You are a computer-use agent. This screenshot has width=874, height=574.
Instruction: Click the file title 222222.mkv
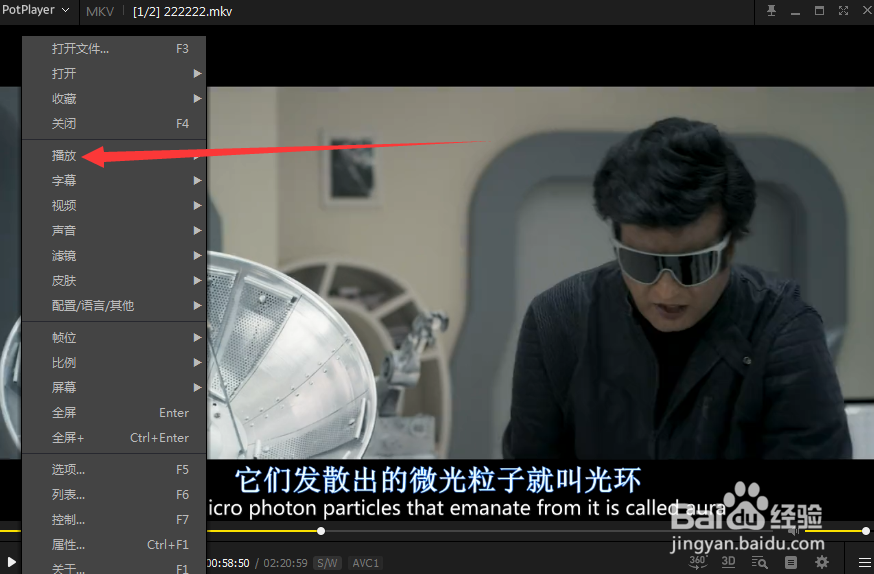(197, 11)
